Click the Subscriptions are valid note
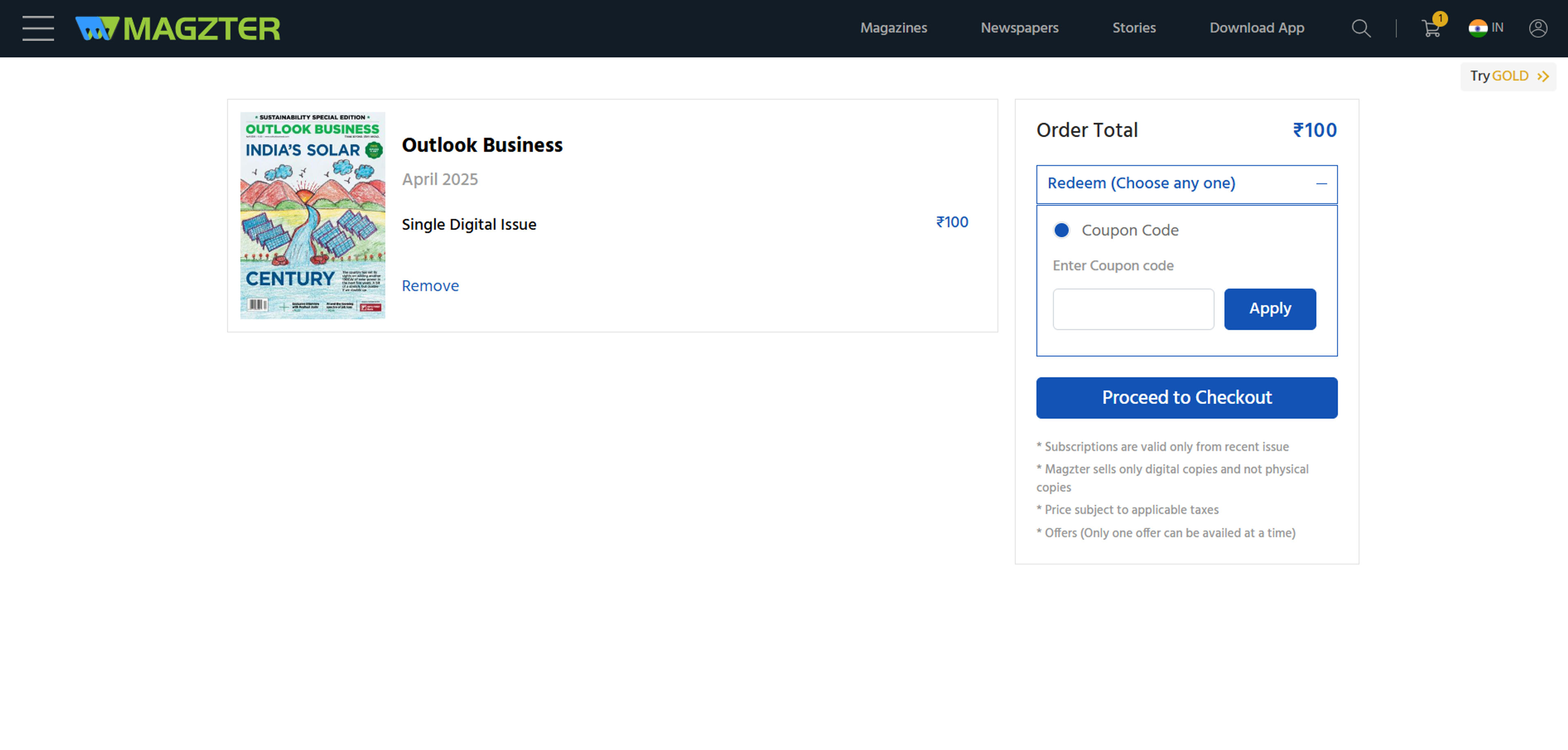 coord(1162,447)
